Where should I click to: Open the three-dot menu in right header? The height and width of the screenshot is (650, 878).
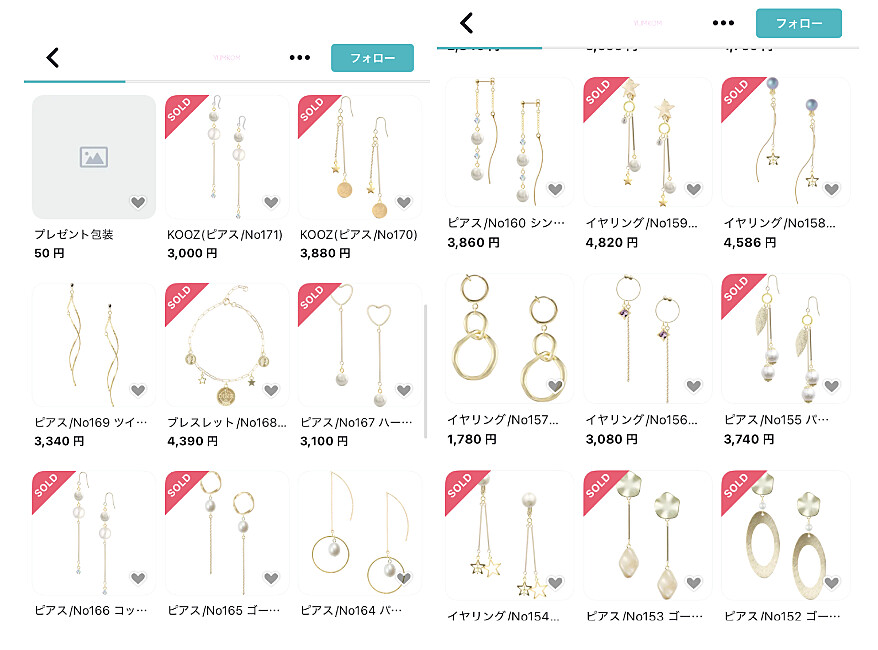click(723, 23)
